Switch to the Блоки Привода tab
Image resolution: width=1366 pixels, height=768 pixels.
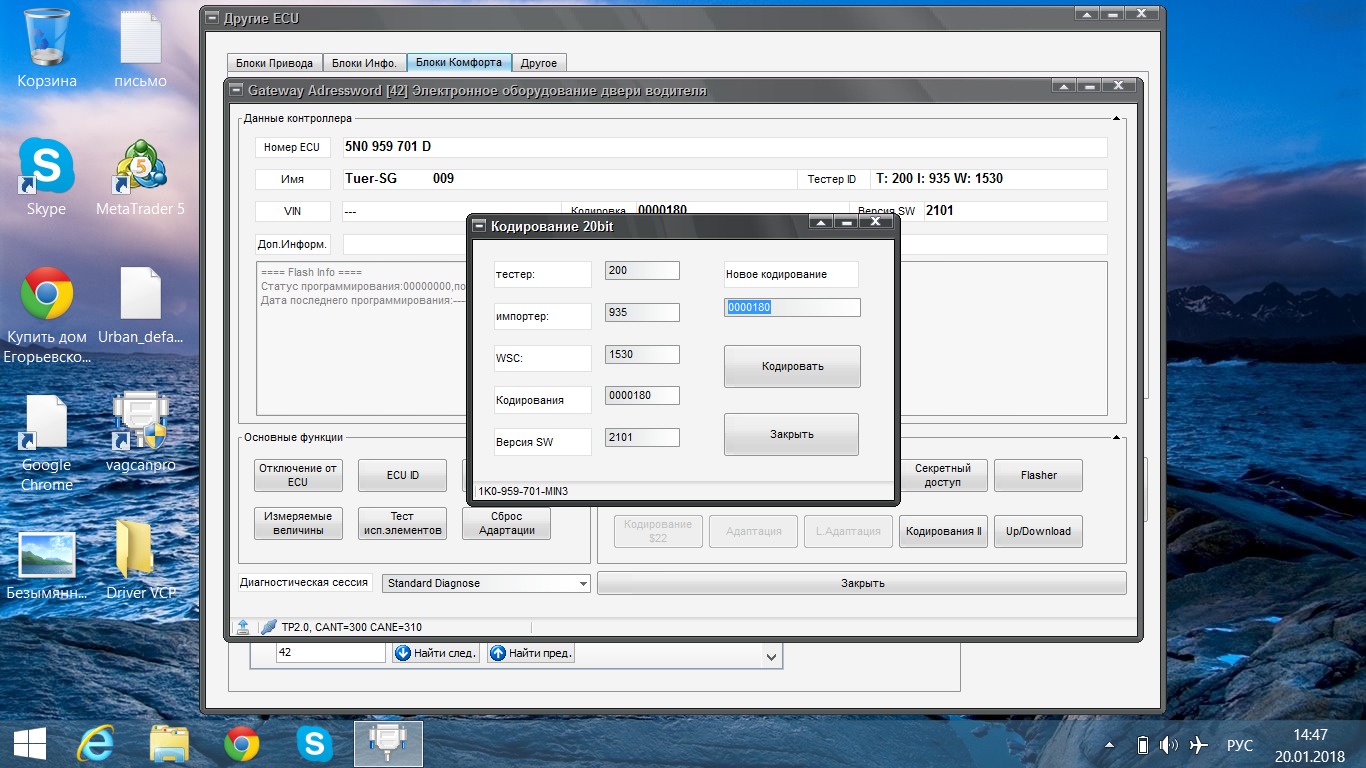click(x=274, y=63)
